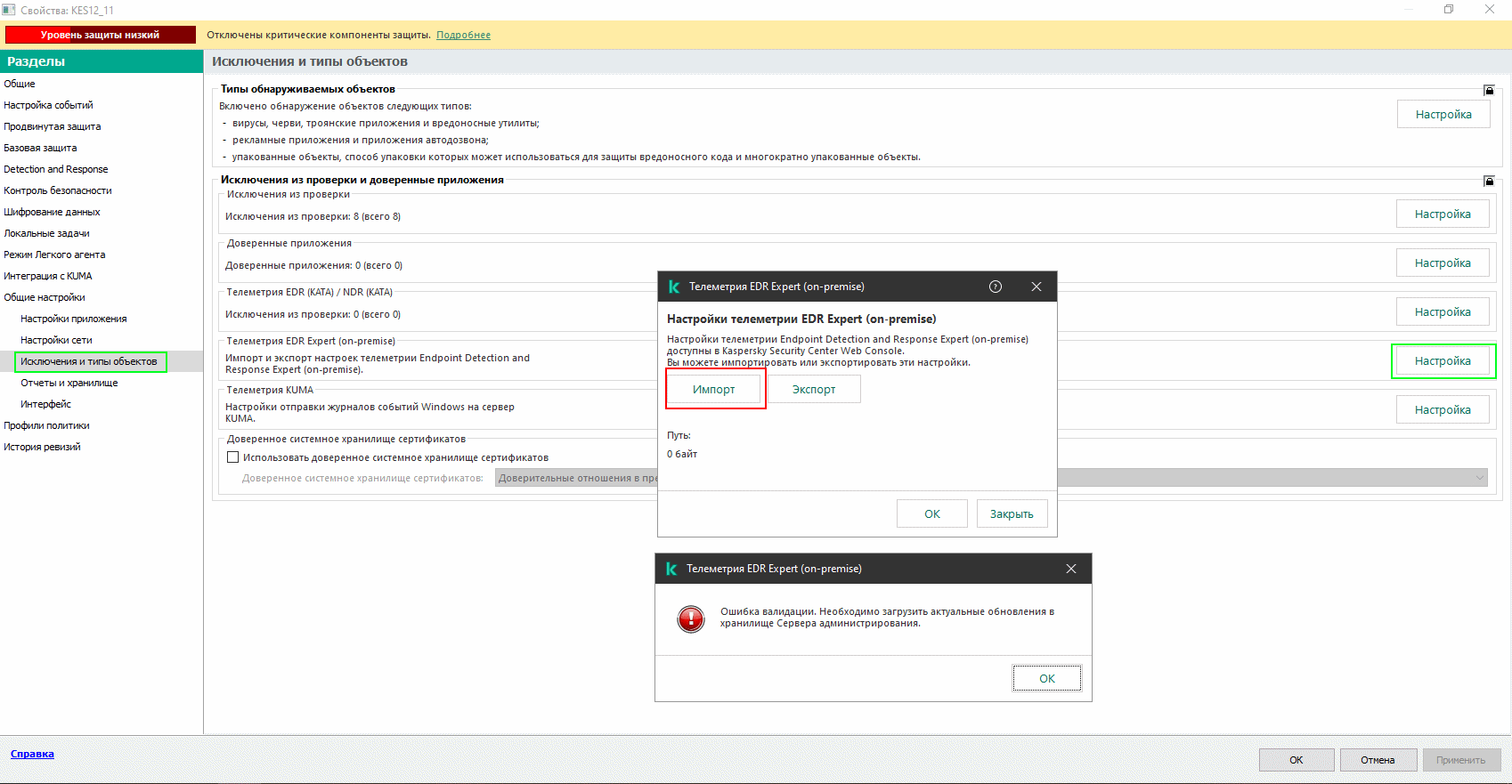The width and height of the screenshot is (1512, 784).
Task: Click the window icon in Properties title bar
Action: pyautogui.click(x=9, y=10)
